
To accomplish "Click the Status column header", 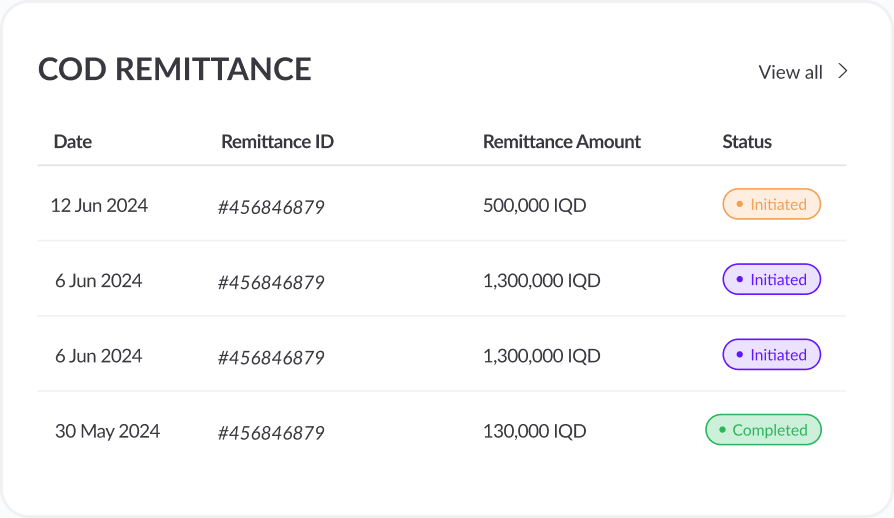I will pyautogui.click(x=747, y=141).
